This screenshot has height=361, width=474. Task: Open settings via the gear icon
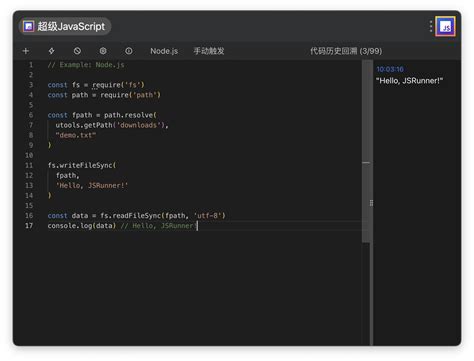[x=103, y=51]
